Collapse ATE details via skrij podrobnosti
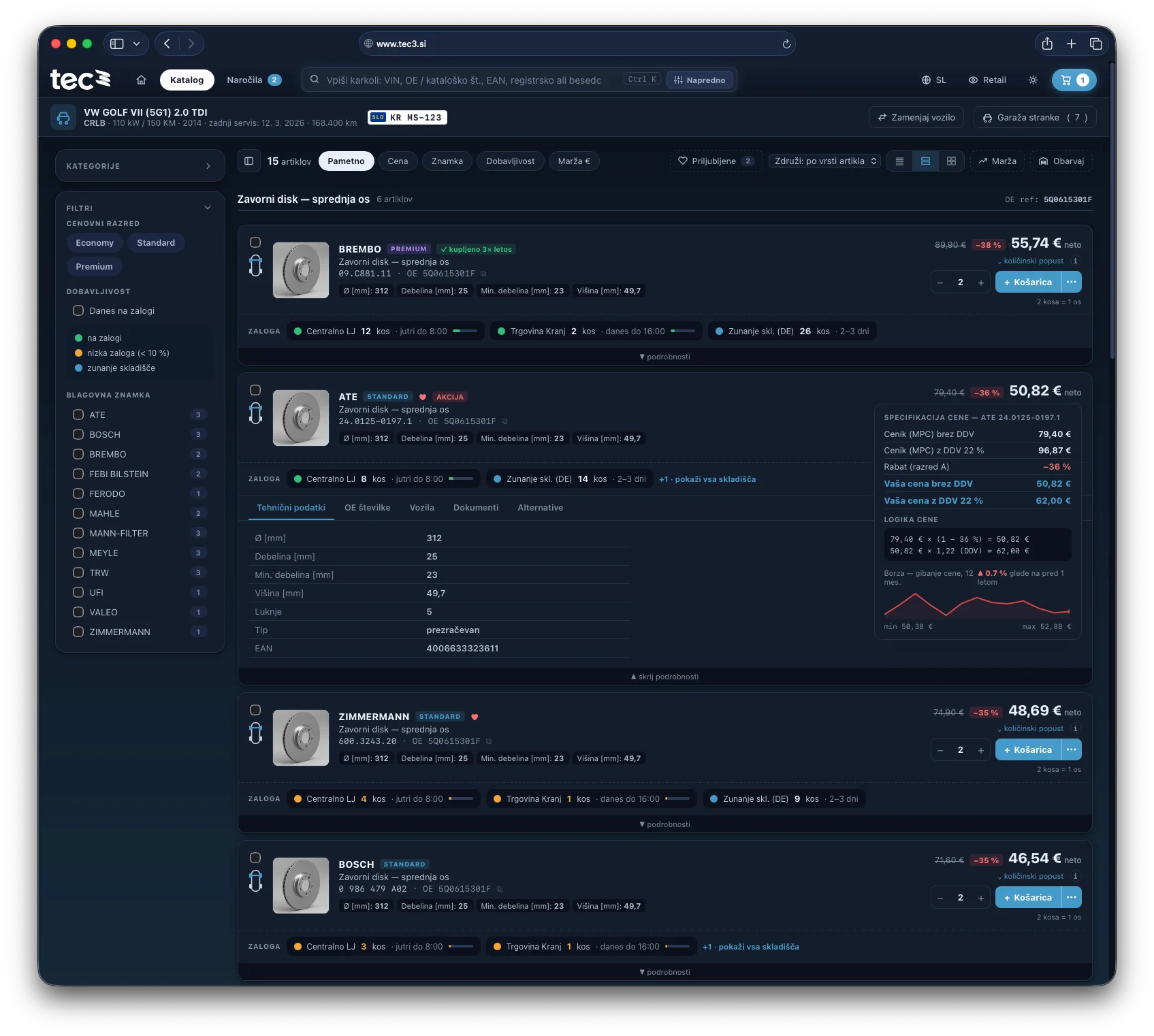The image size is (1154, 1036). (x=664, y=677)
